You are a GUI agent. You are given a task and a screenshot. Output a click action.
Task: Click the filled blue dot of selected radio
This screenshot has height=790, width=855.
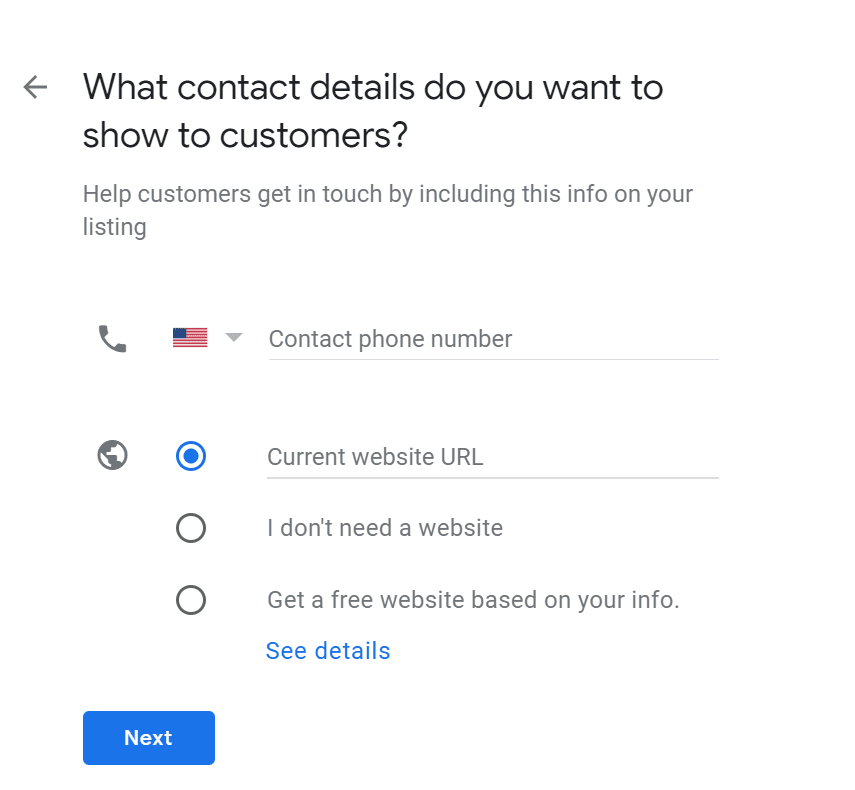click(x=191, y=456)
